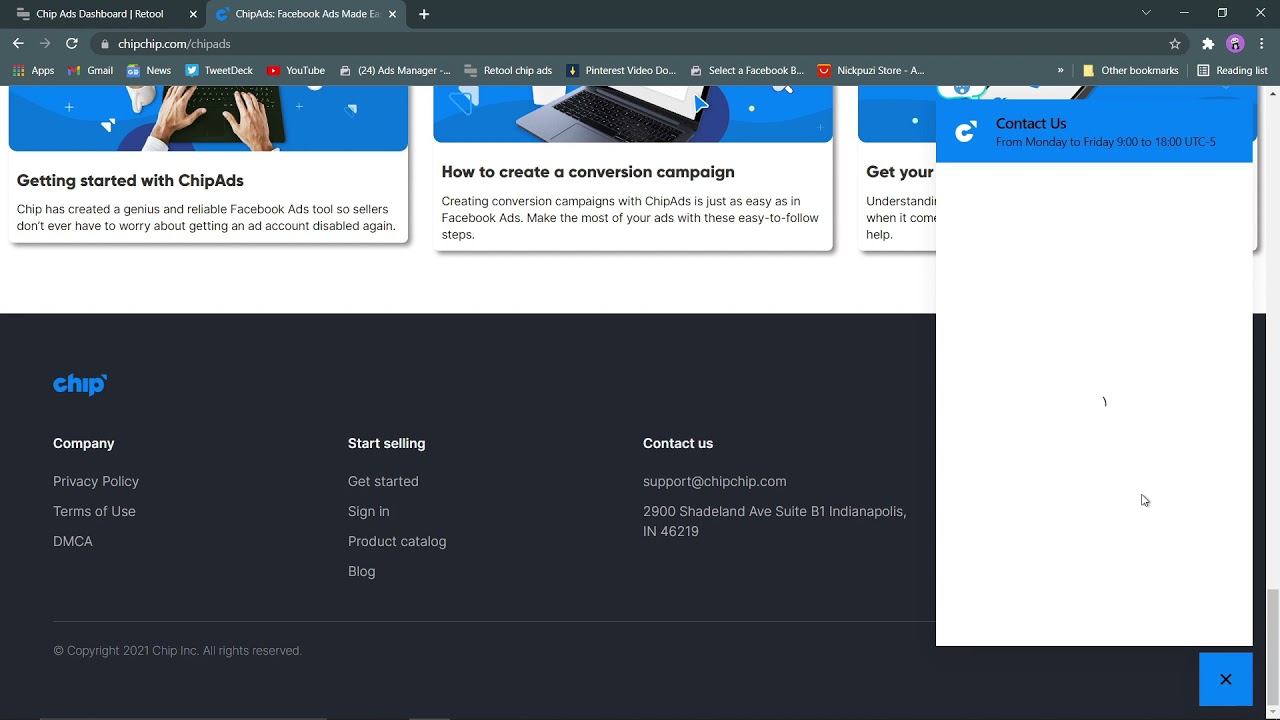View site info lock icon
The height and width of the screenshot is (720, 1280).
tap(105, 43)
